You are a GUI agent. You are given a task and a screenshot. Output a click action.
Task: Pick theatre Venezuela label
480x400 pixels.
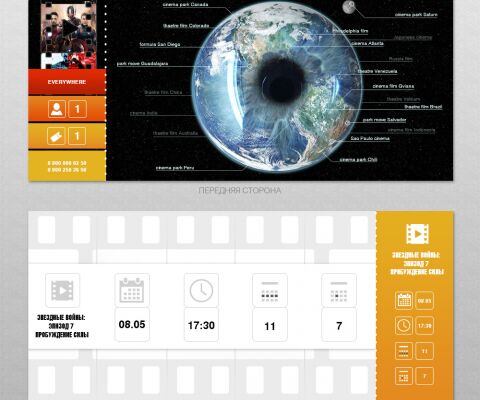(x=377, y=71)
